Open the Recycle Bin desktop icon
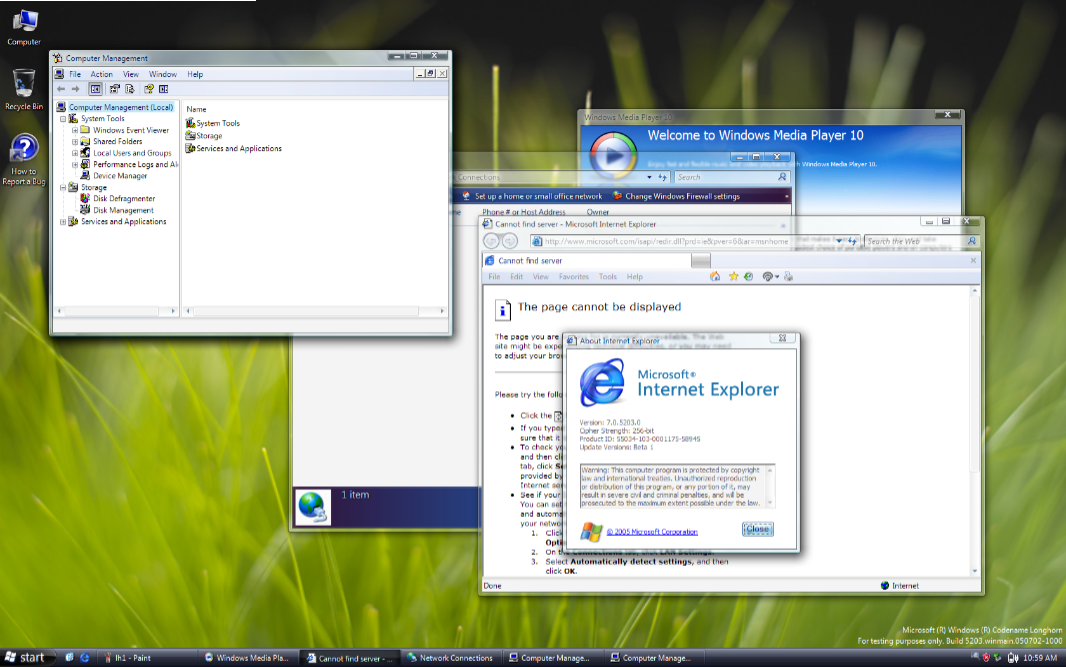 [24, 85]
